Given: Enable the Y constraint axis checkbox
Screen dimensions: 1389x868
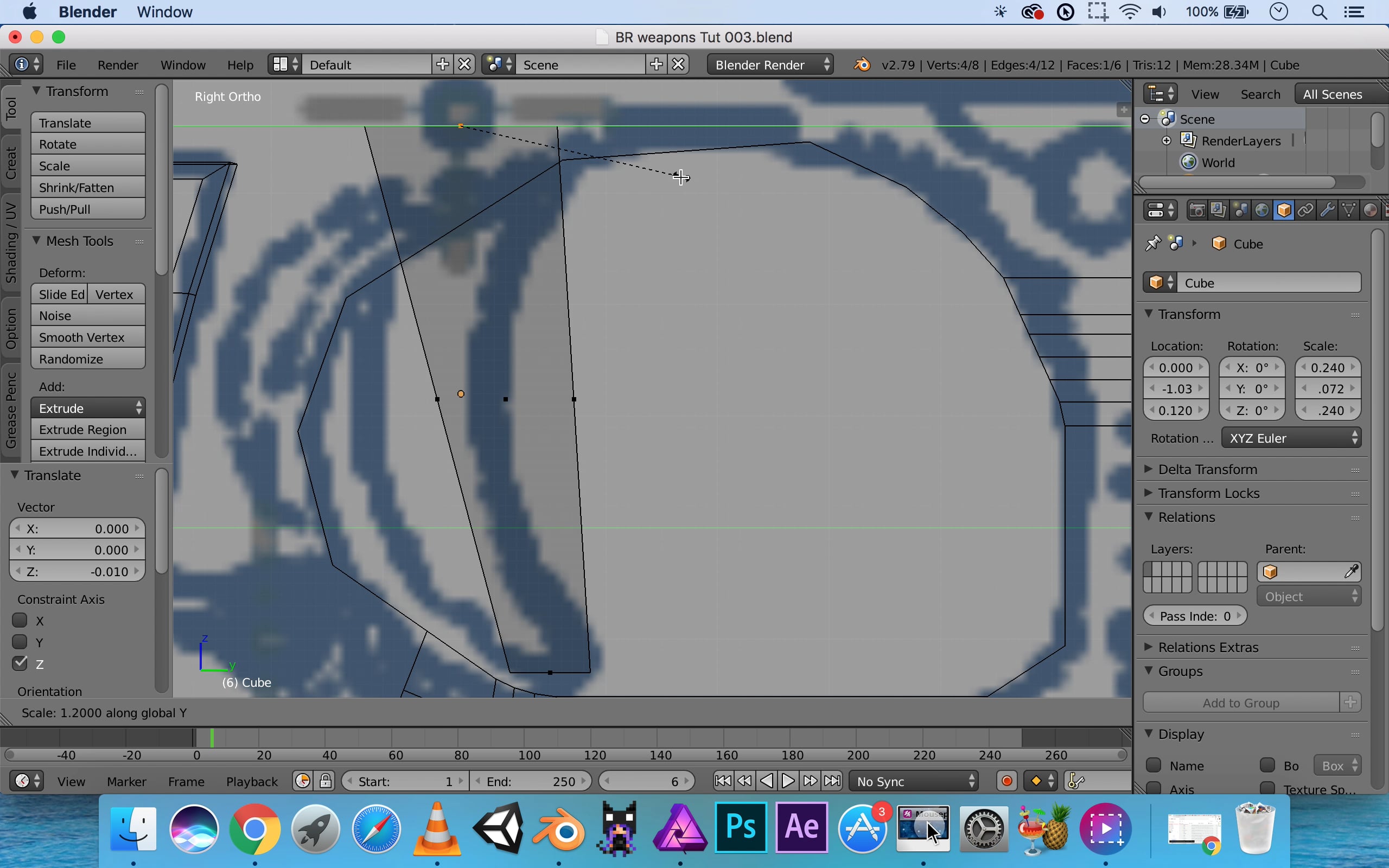Looking at the screenshot, I should click(x=20, y=642).
